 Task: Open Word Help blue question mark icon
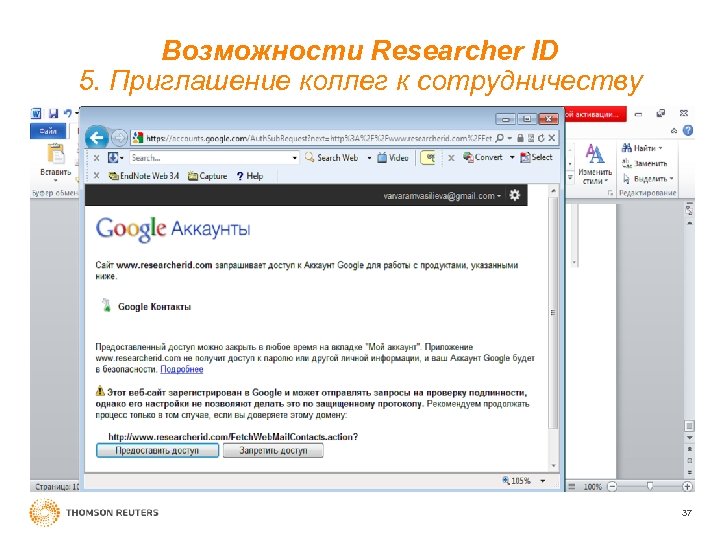pos(688,130)
